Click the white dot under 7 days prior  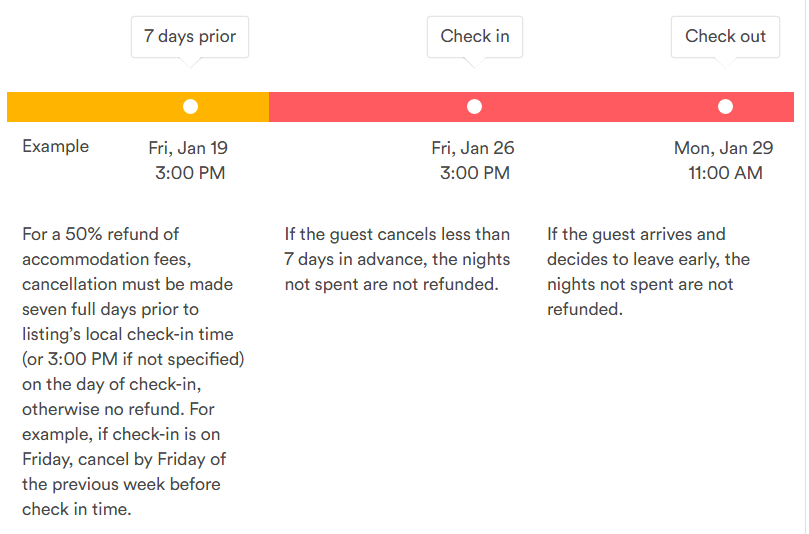pyautogui.click(x=190, y=107)
